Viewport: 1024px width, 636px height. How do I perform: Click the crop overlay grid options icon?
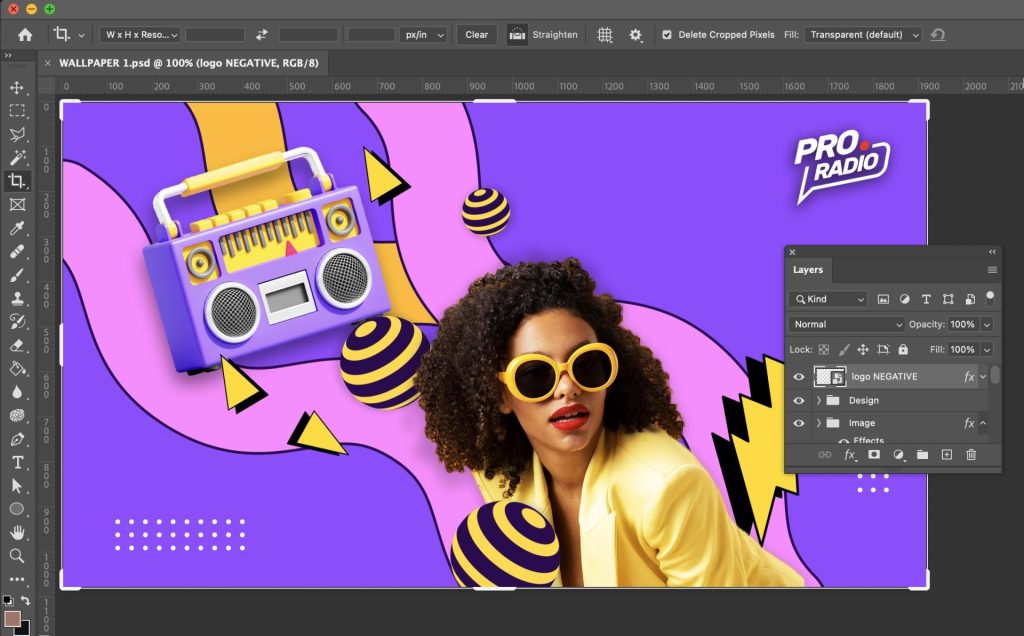(605, 35)
